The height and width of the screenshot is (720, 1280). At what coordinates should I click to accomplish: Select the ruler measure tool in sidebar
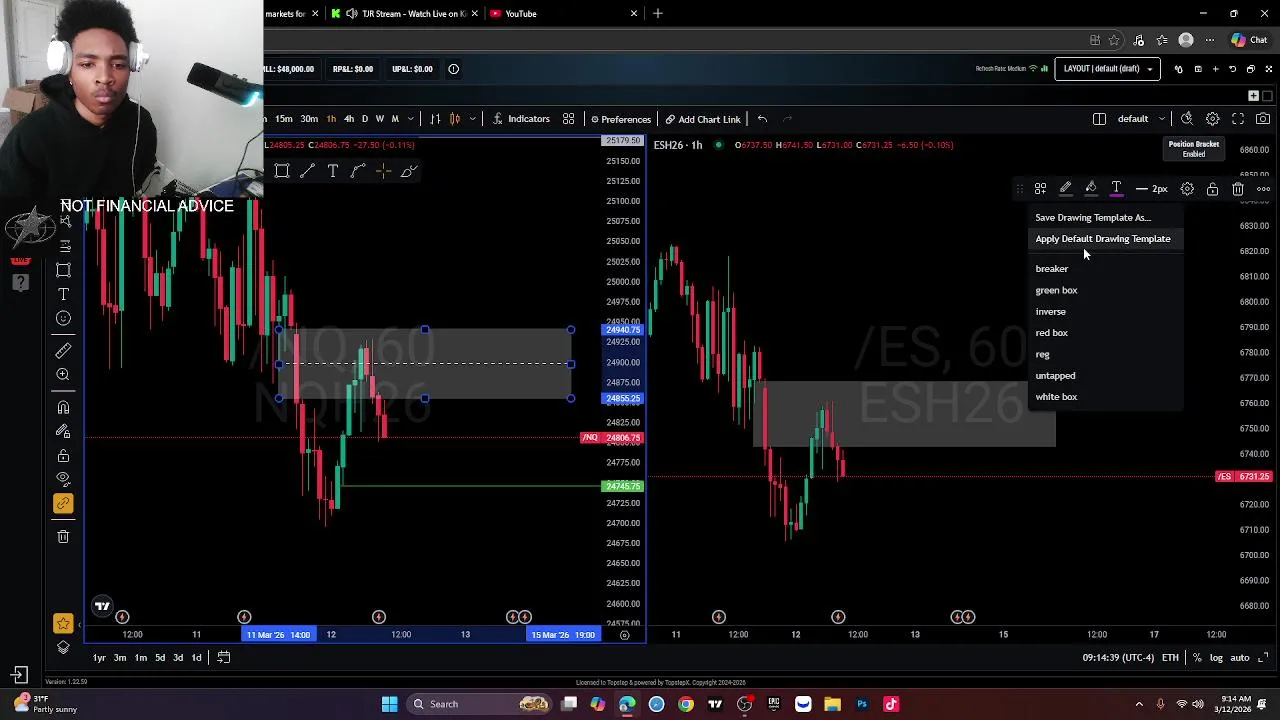point(63,350)
